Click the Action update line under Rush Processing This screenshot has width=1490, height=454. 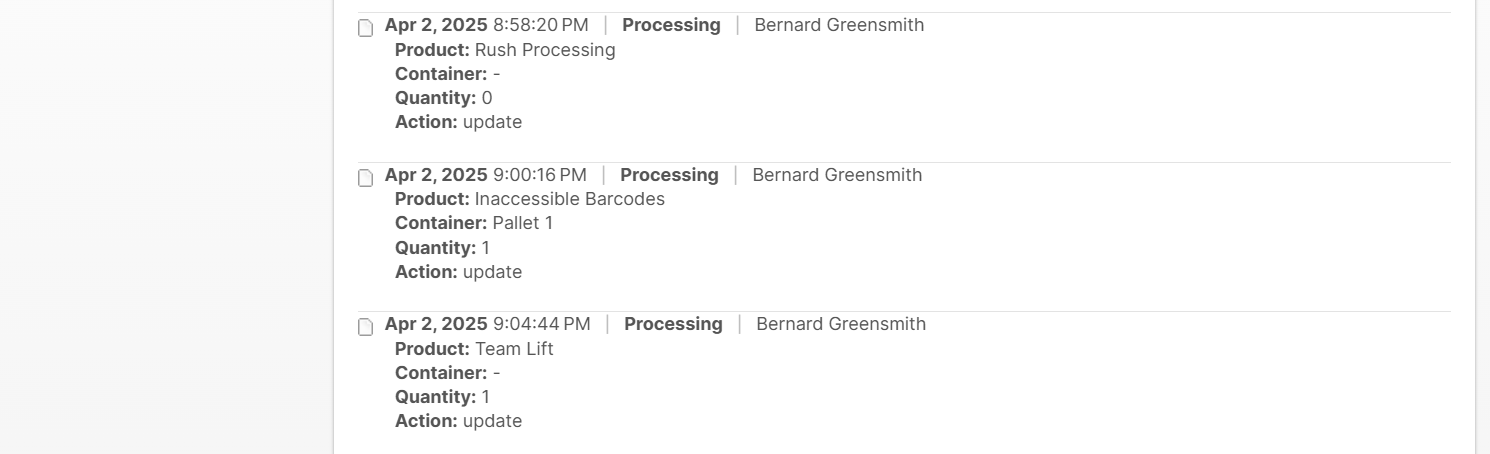[x=458, y=122]
